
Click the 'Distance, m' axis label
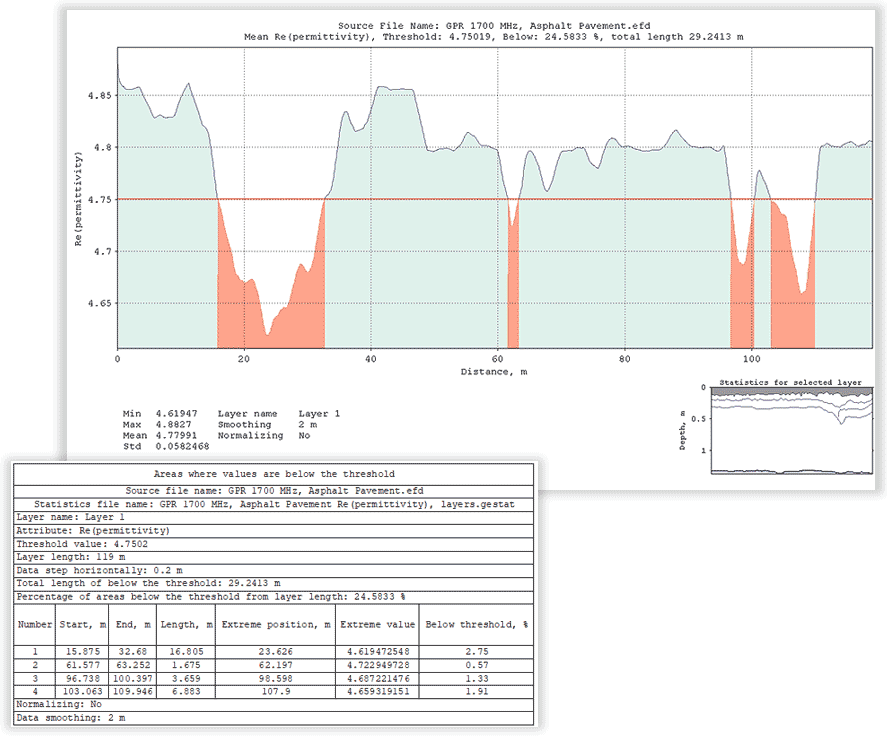pyautogui.click(x=494, y=372)
